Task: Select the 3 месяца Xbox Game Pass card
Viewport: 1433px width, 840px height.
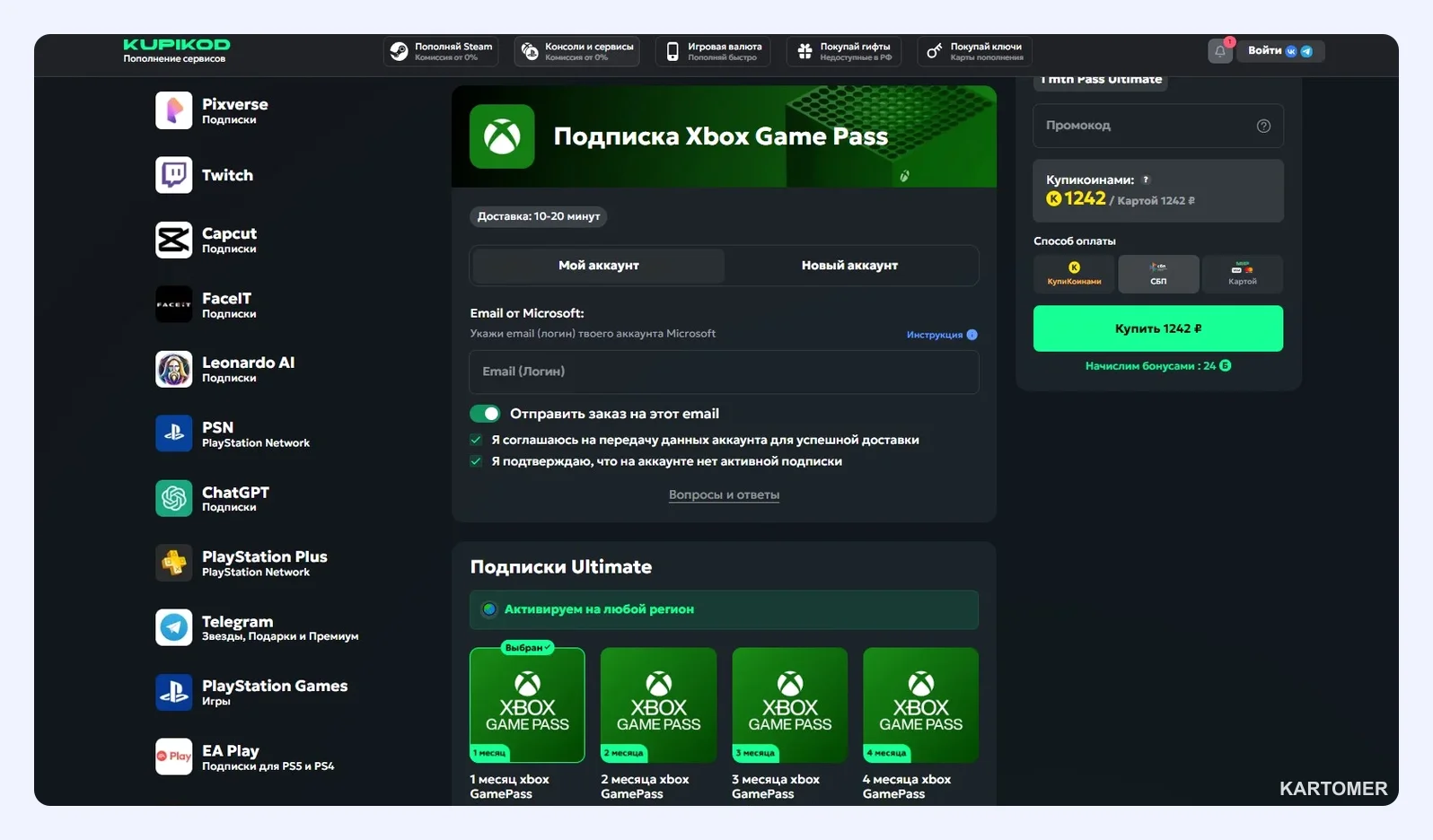Action: pos(789,705)
